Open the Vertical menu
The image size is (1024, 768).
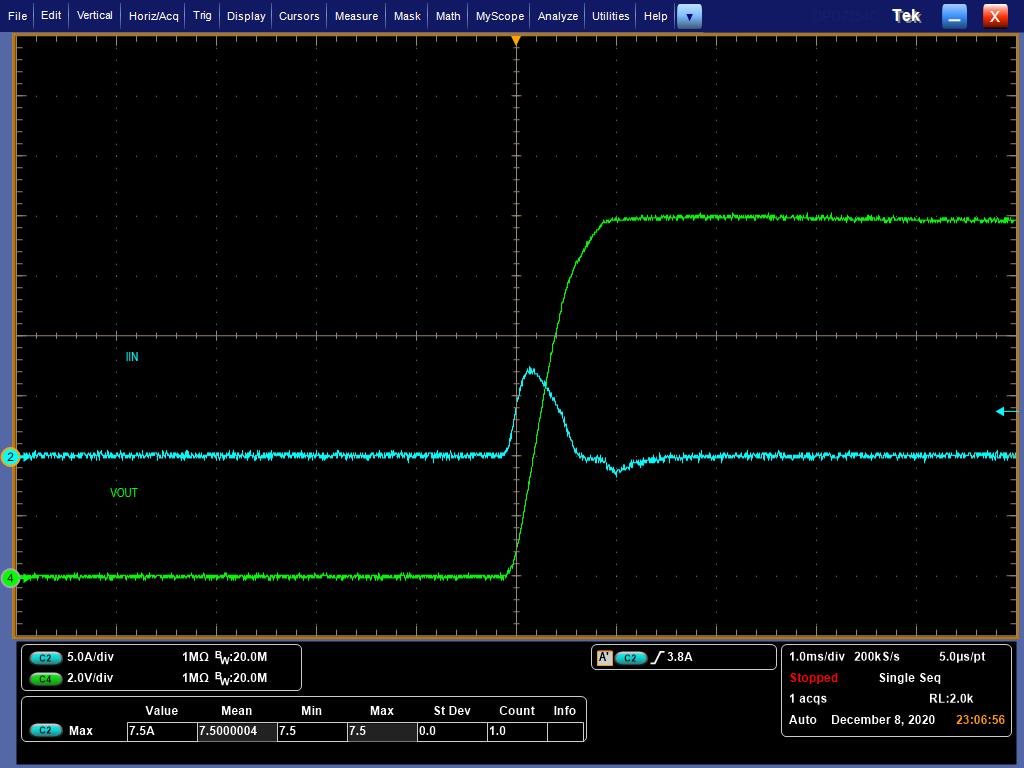tap(95, 16)
